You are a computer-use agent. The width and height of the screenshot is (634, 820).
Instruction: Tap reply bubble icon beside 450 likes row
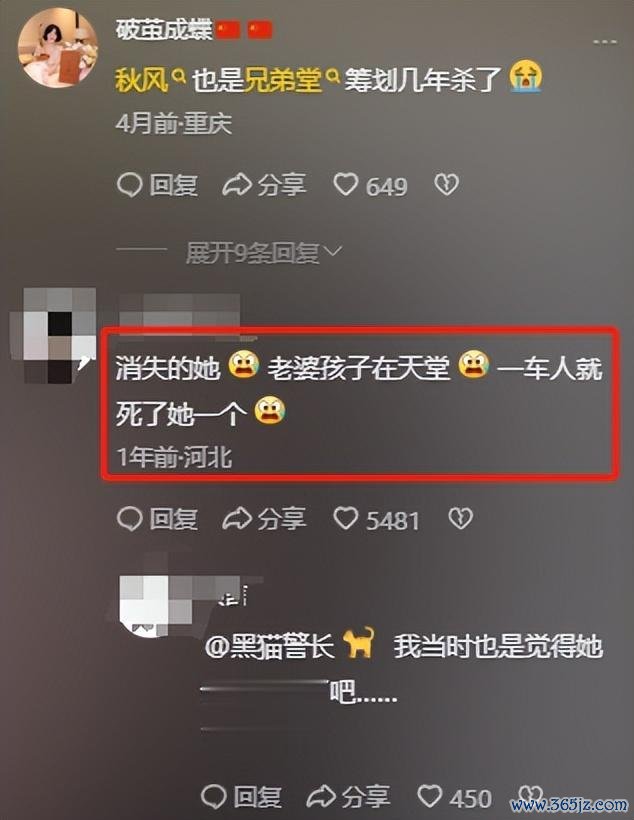pyautogui.click(x=213, y=797)
